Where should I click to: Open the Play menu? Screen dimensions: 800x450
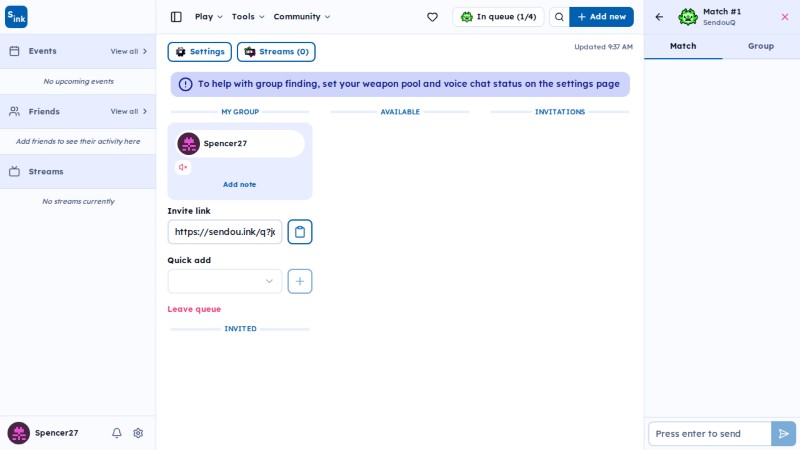click(x=209, y=17)
